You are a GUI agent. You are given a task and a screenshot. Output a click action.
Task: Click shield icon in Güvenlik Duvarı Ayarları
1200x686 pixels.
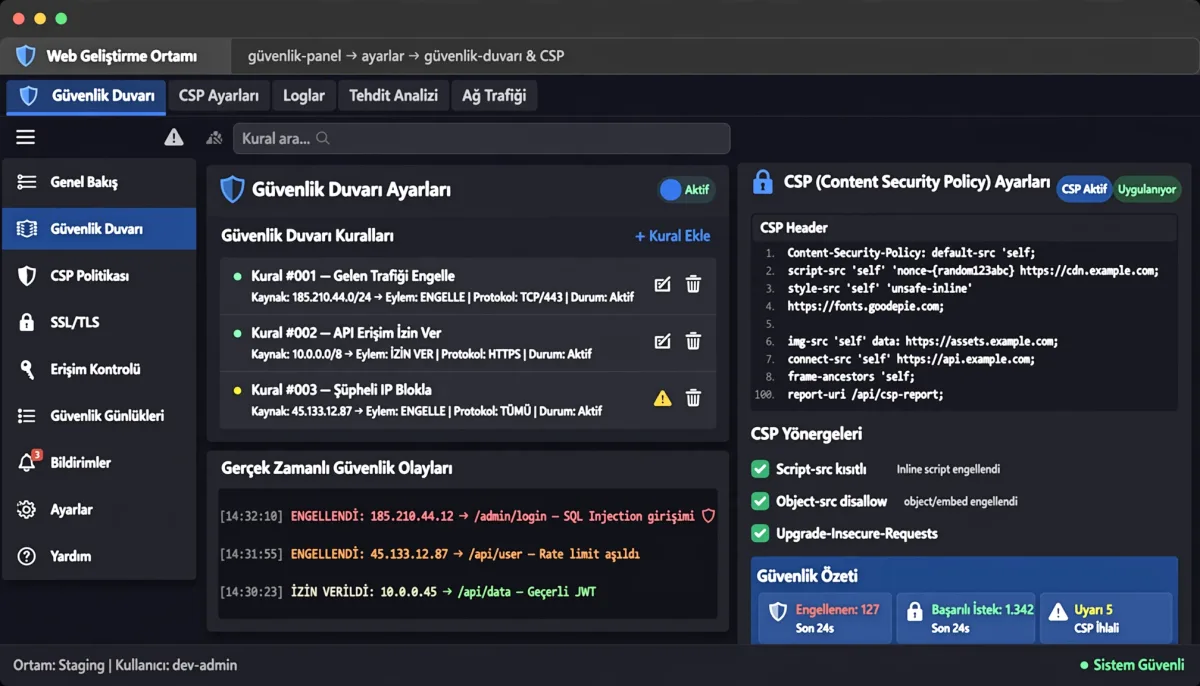pos(232,189)
